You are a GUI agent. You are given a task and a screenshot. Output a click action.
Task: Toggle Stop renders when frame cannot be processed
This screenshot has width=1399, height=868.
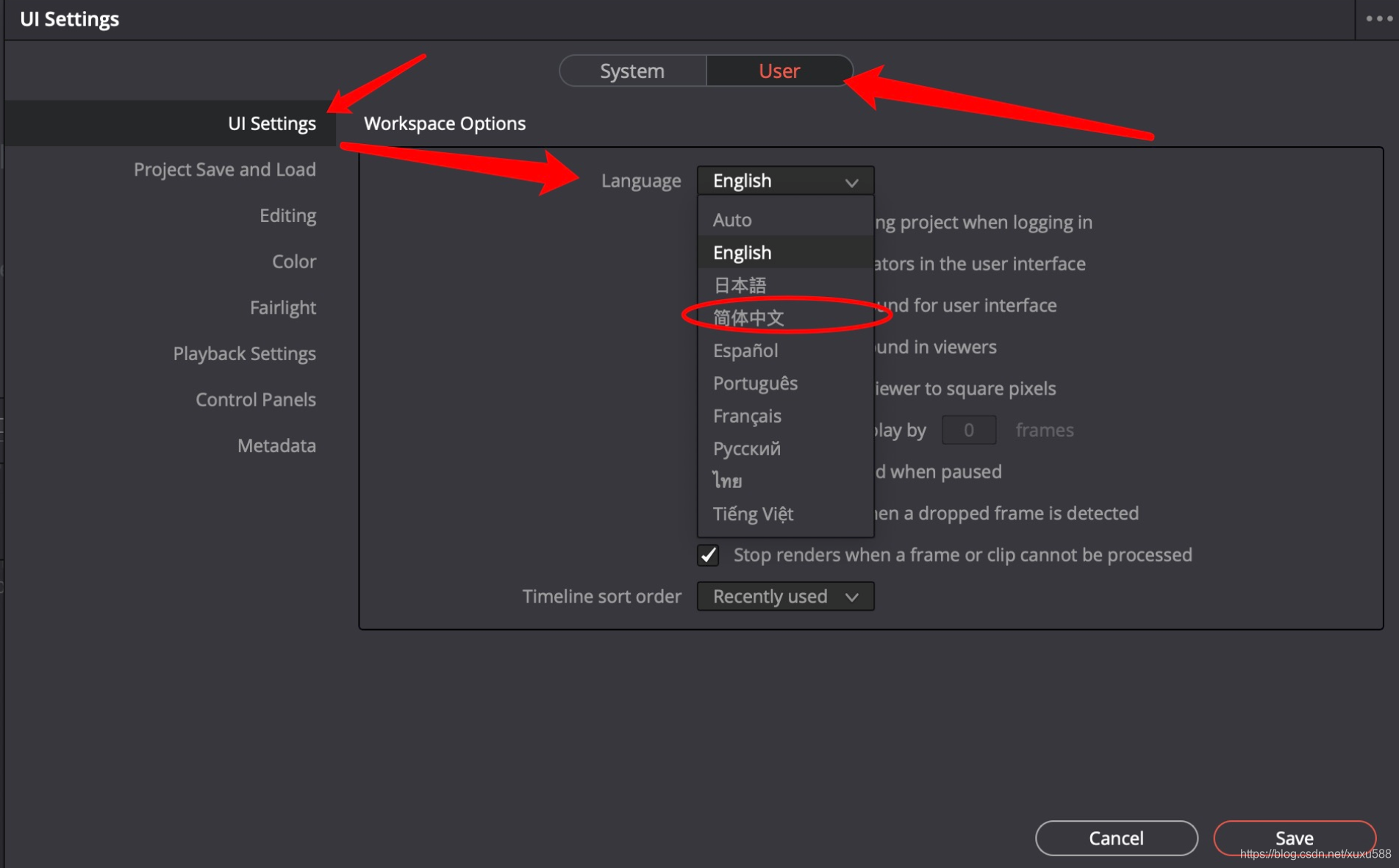click(708, 555)
